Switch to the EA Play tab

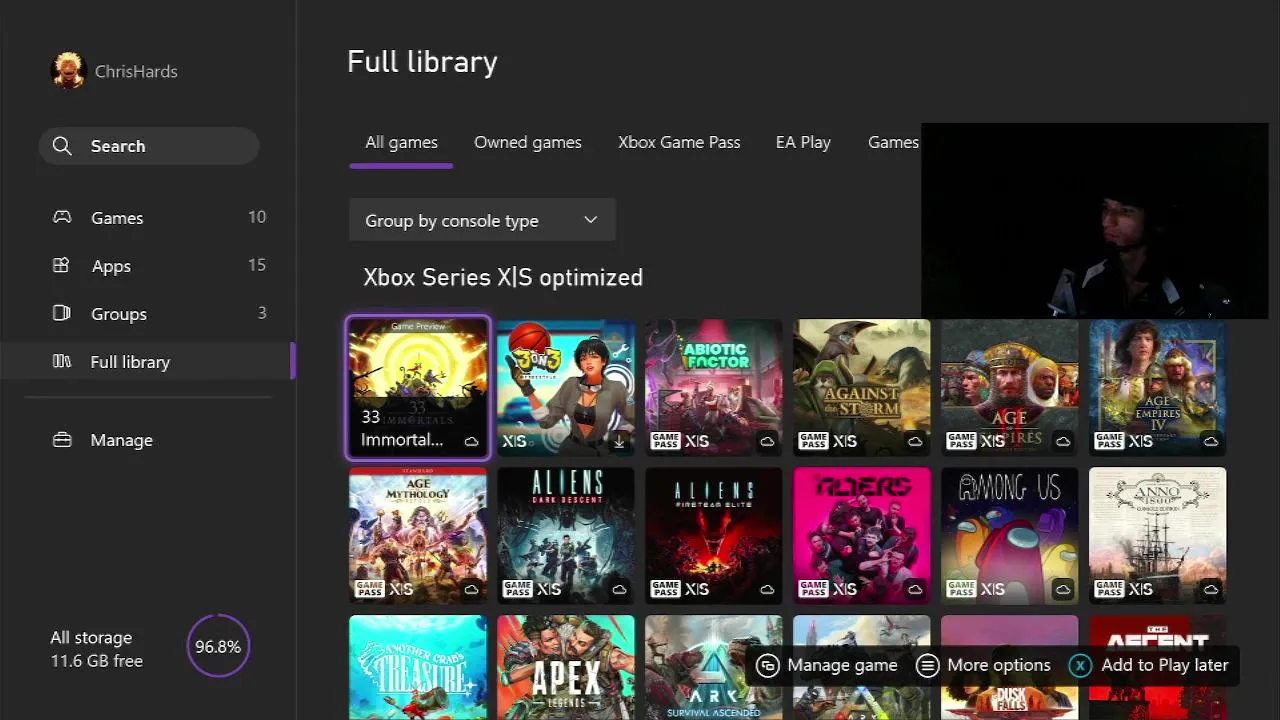point(803,142)
